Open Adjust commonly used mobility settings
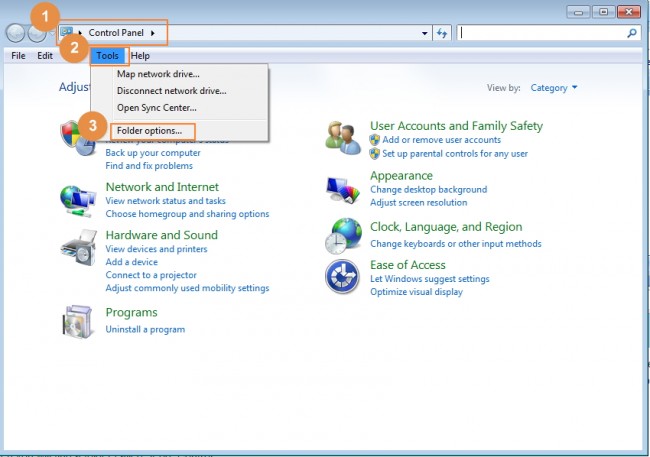The image size is (650, 457). pyautogui.click(x=187, y=288)
